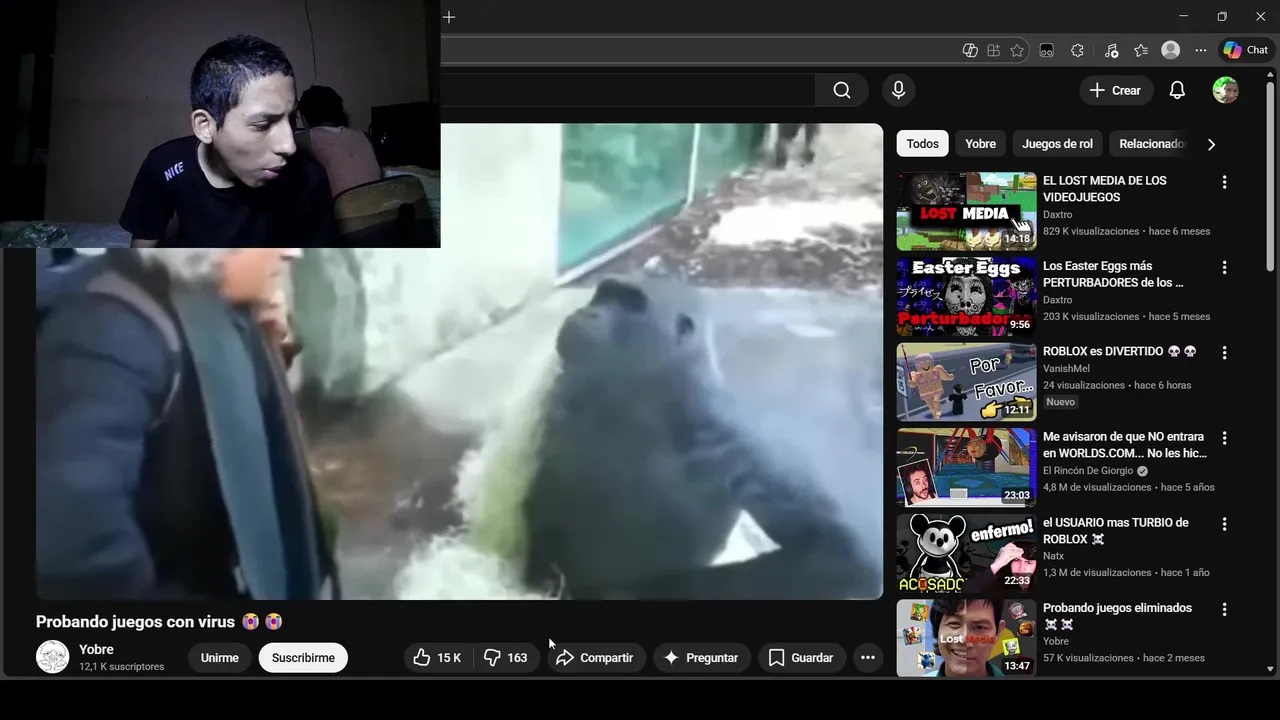Open the WORLDS.COM video thumbnail
The image size is (1280, 720).
(x=966, y=468)
